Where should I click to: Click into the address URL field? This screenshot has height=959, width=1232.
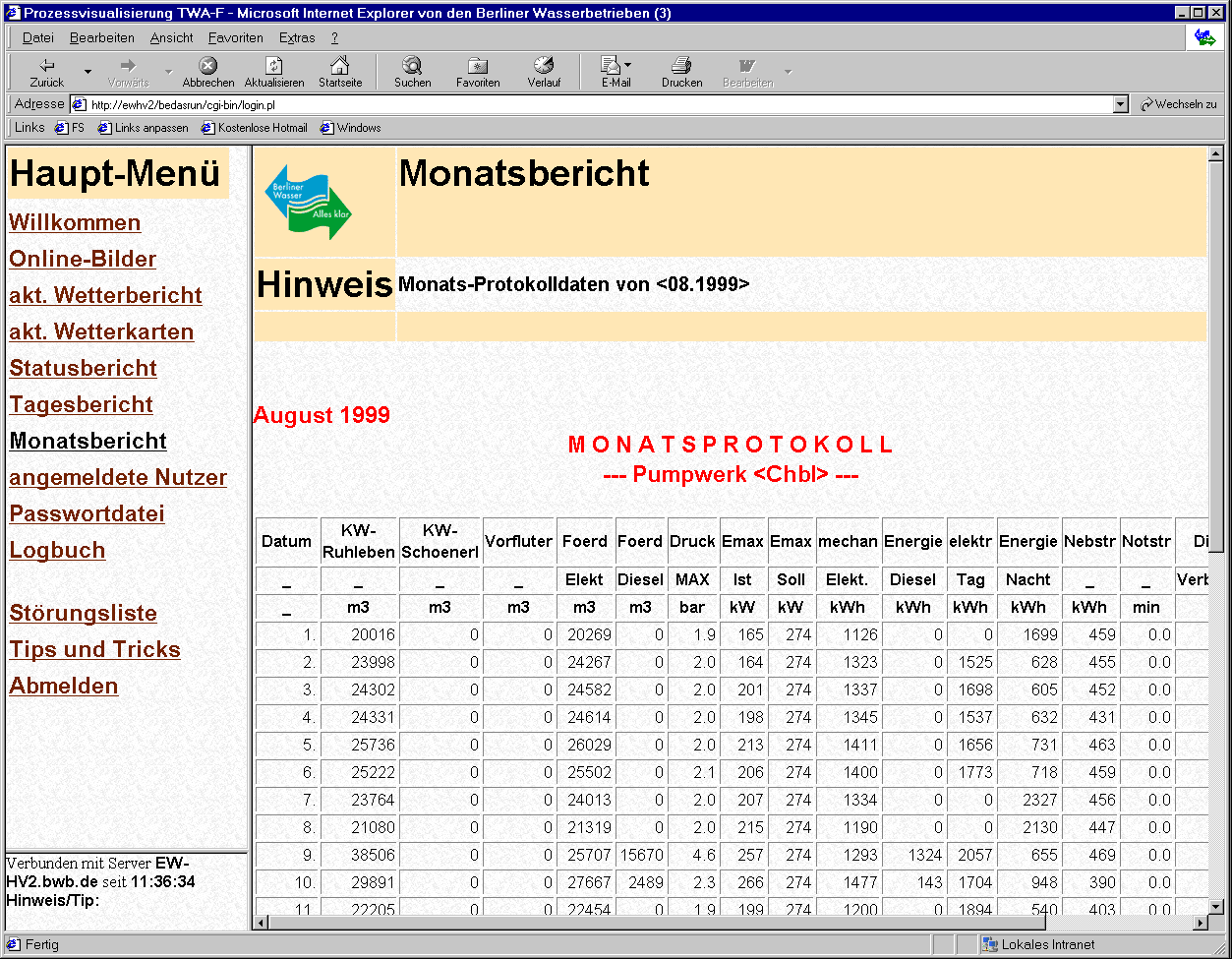[x=590, y=104]
